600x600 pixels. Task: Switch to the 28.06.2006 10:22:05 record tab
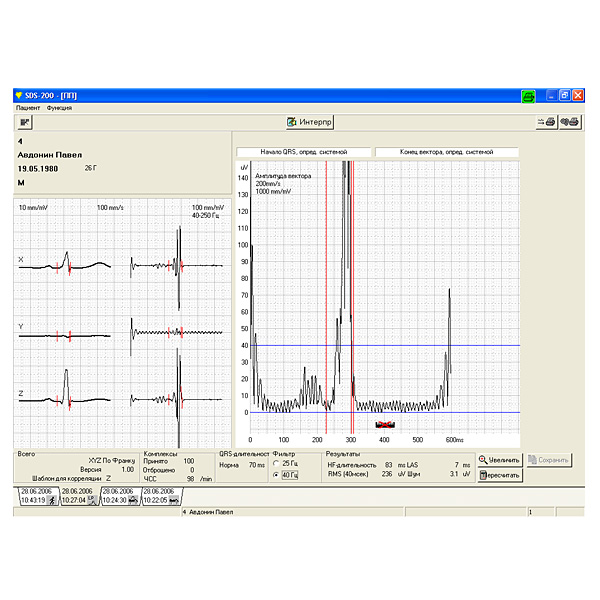coord(160,496)
